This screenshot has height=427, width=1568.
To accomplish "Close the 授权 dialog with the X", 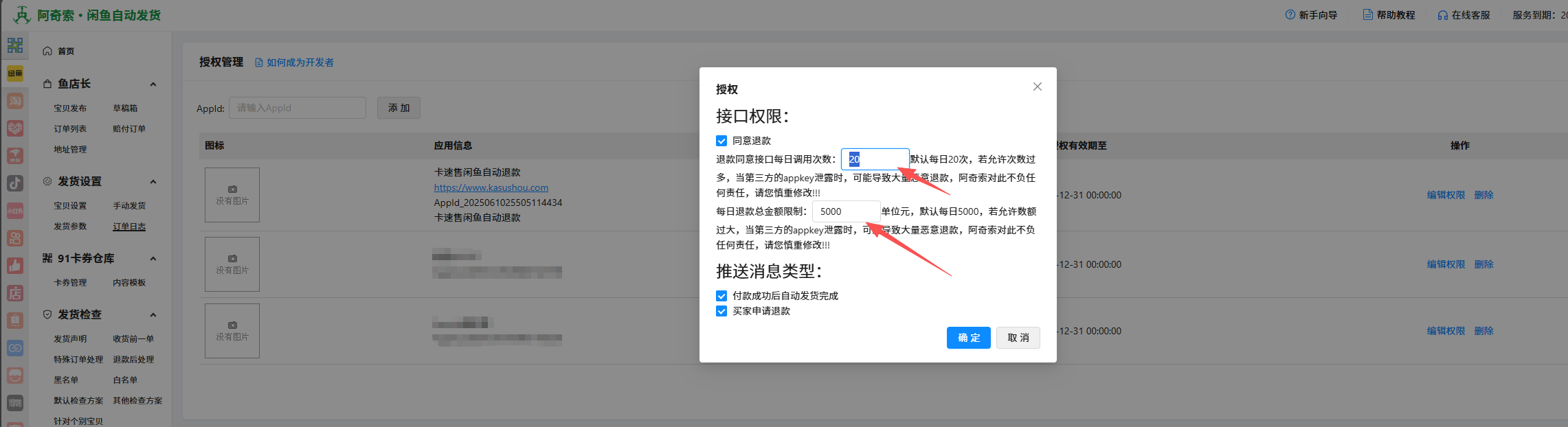I will 1037,86.
